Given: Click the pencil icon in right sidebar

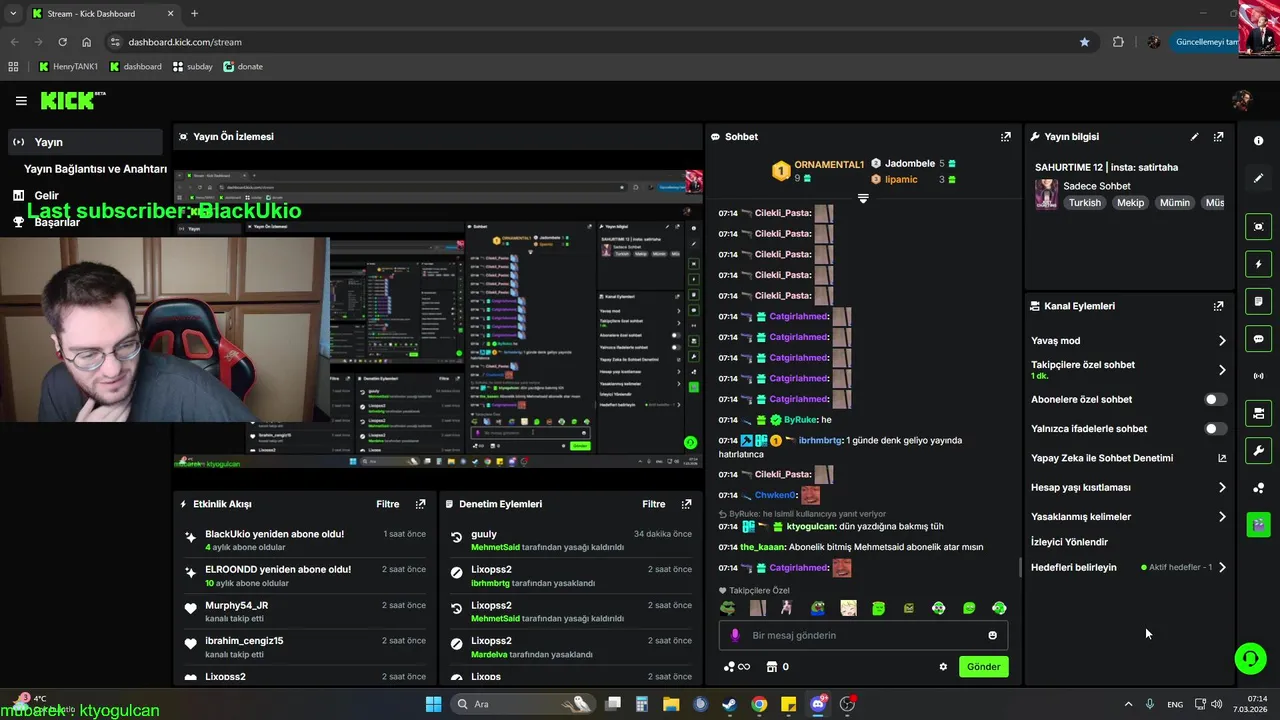Looking at the screenshot, I should 1258,178.
